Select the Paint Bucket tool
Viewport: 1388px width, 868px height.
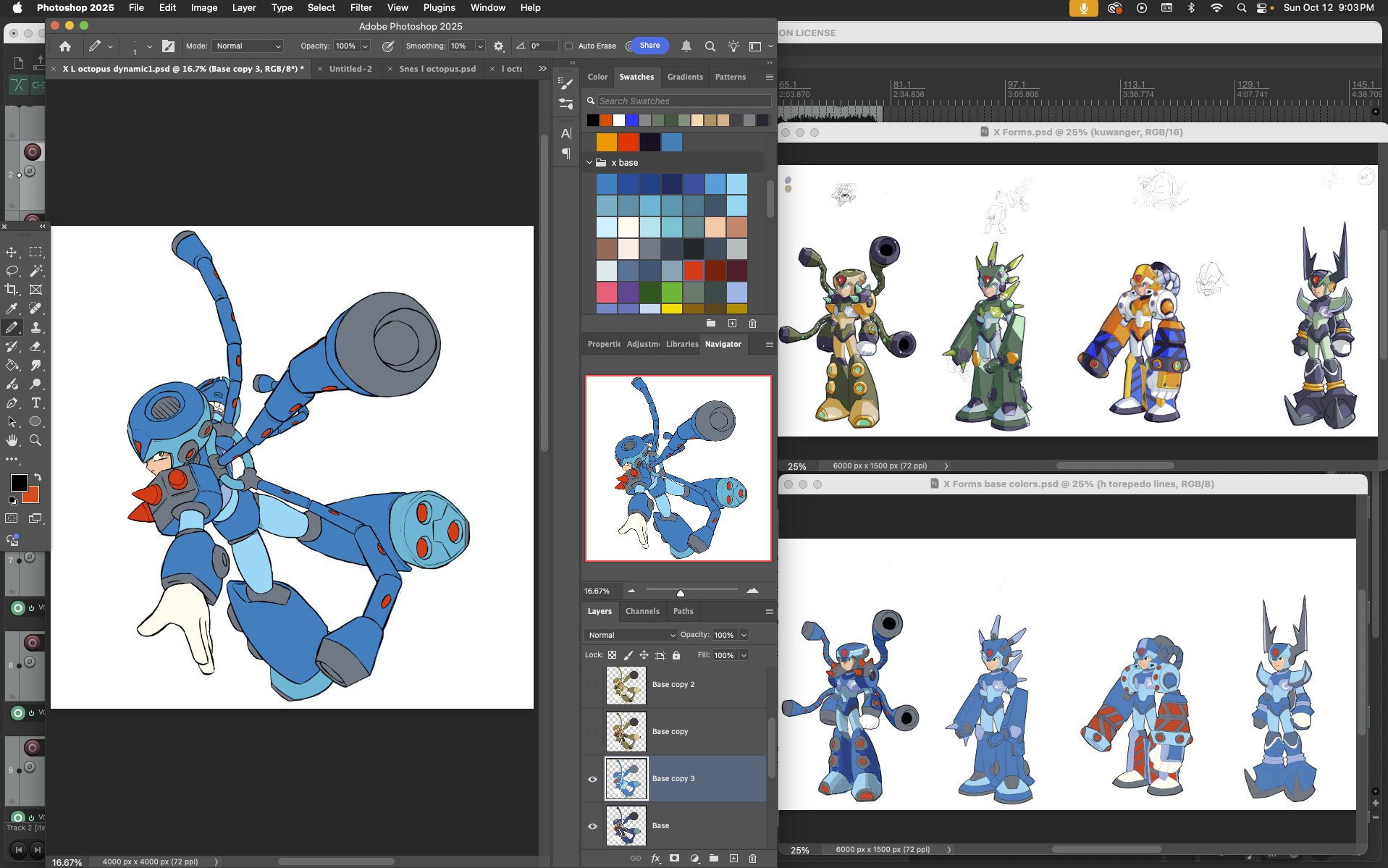pyautogui.click(x=12, y=365)
